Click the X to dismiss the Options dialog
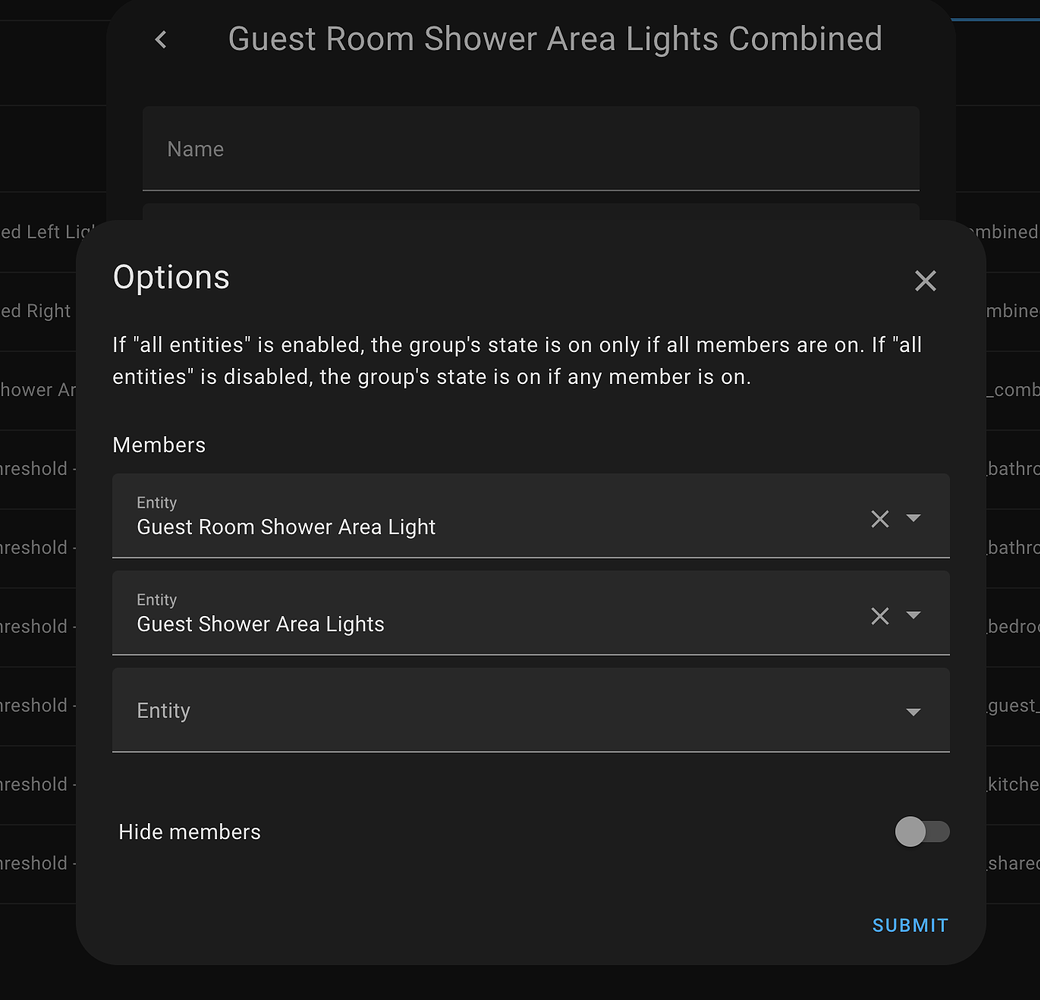The width and height of the screenshot is (1040, 1000). coord(924,280)
